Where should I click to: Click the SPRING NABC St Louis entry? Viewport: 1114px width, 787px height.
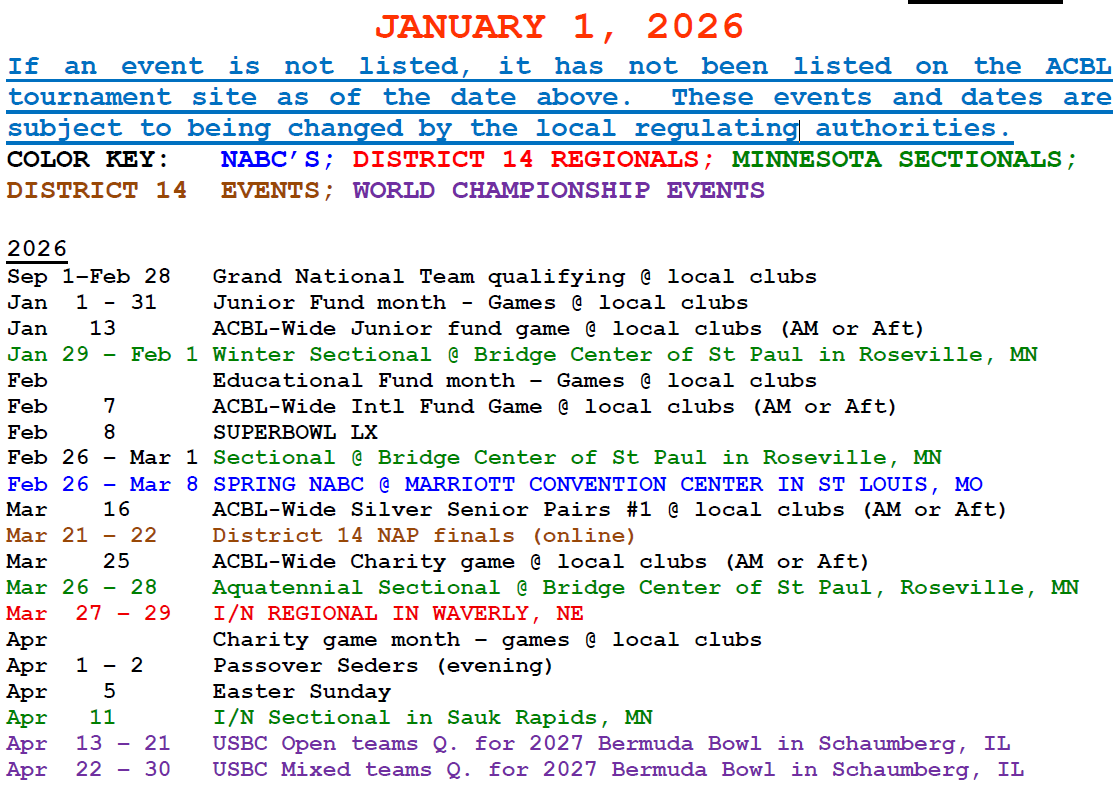597,484
